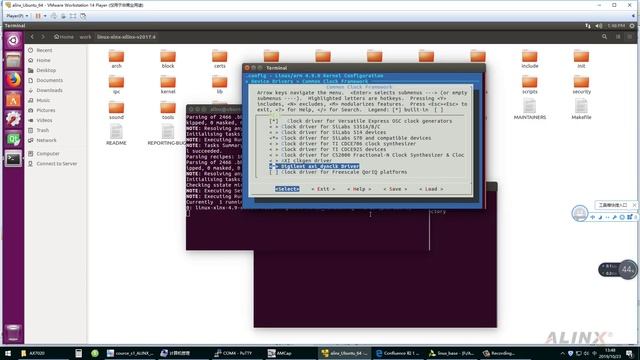This screenshot has height=360, width=640.
Task: Open Downloads in Files sidebar
Action: click(45, 90)
